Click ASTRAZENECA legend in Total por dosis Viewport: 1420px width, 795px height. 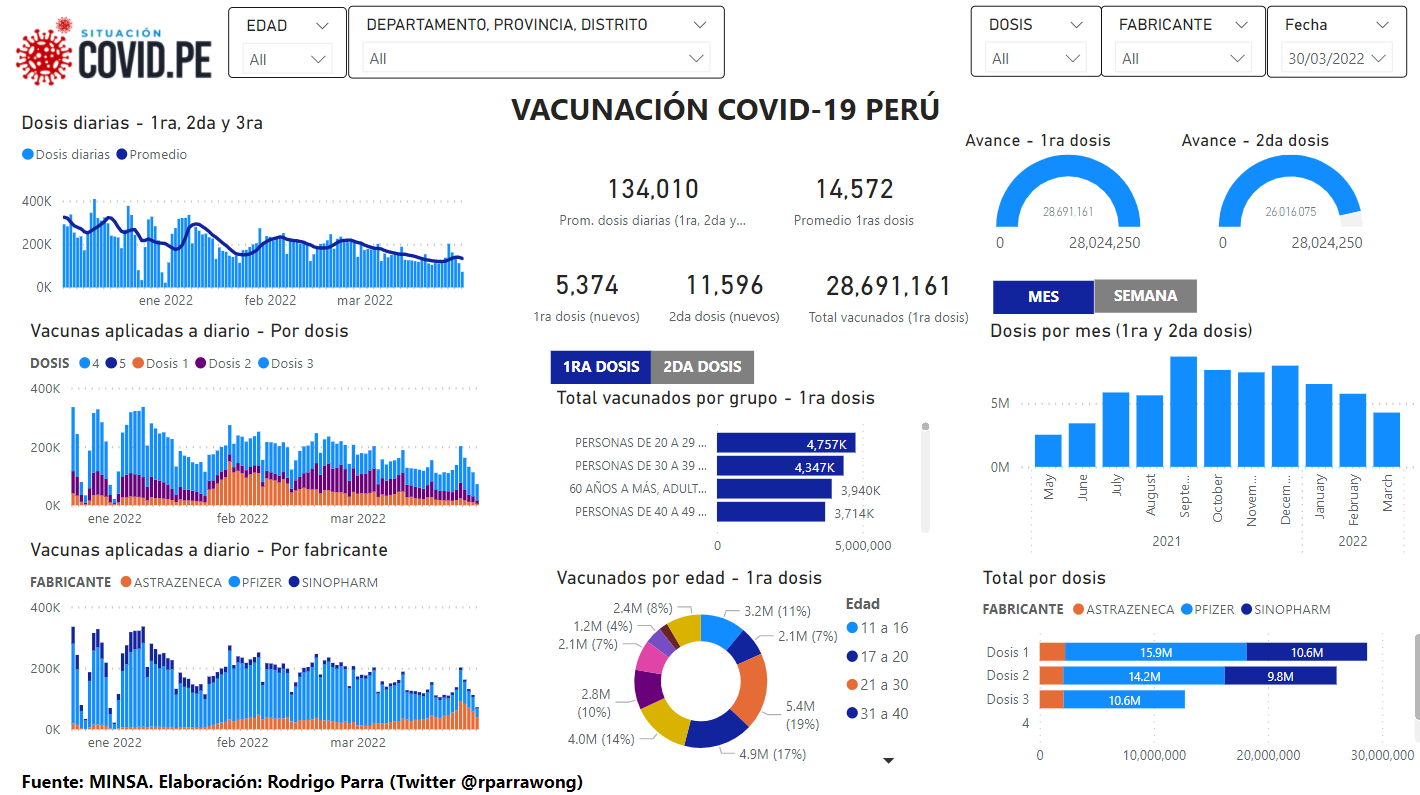(x=1123, y=609)
